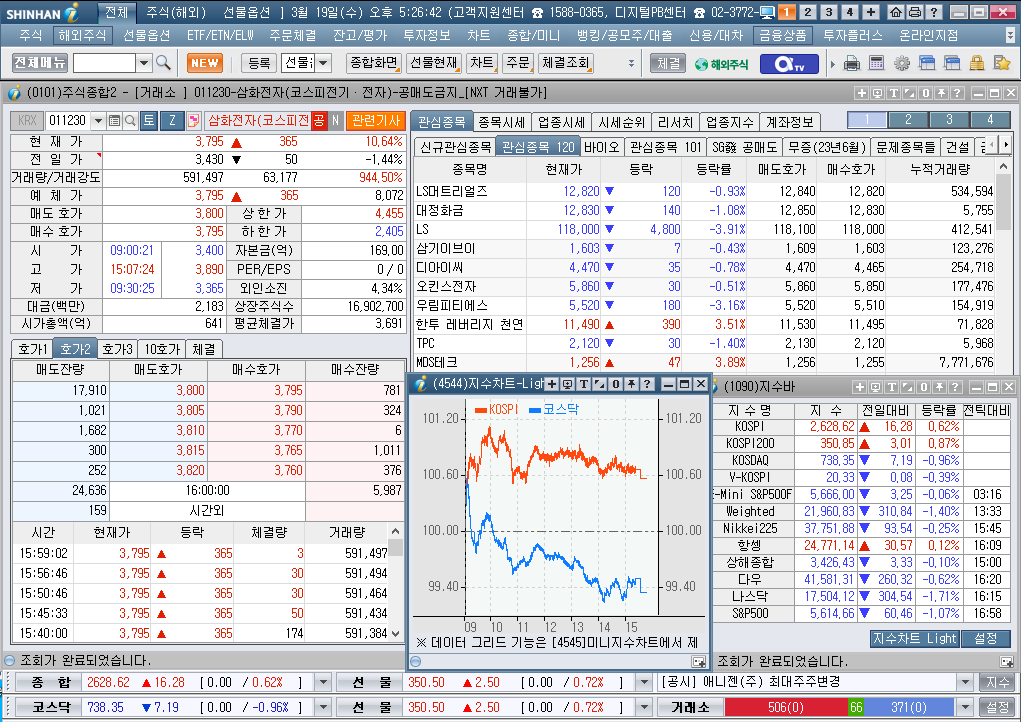Expand the toolbar overflow chevron after 체결조회
1021x722 pixels.
tap(631, 63)
